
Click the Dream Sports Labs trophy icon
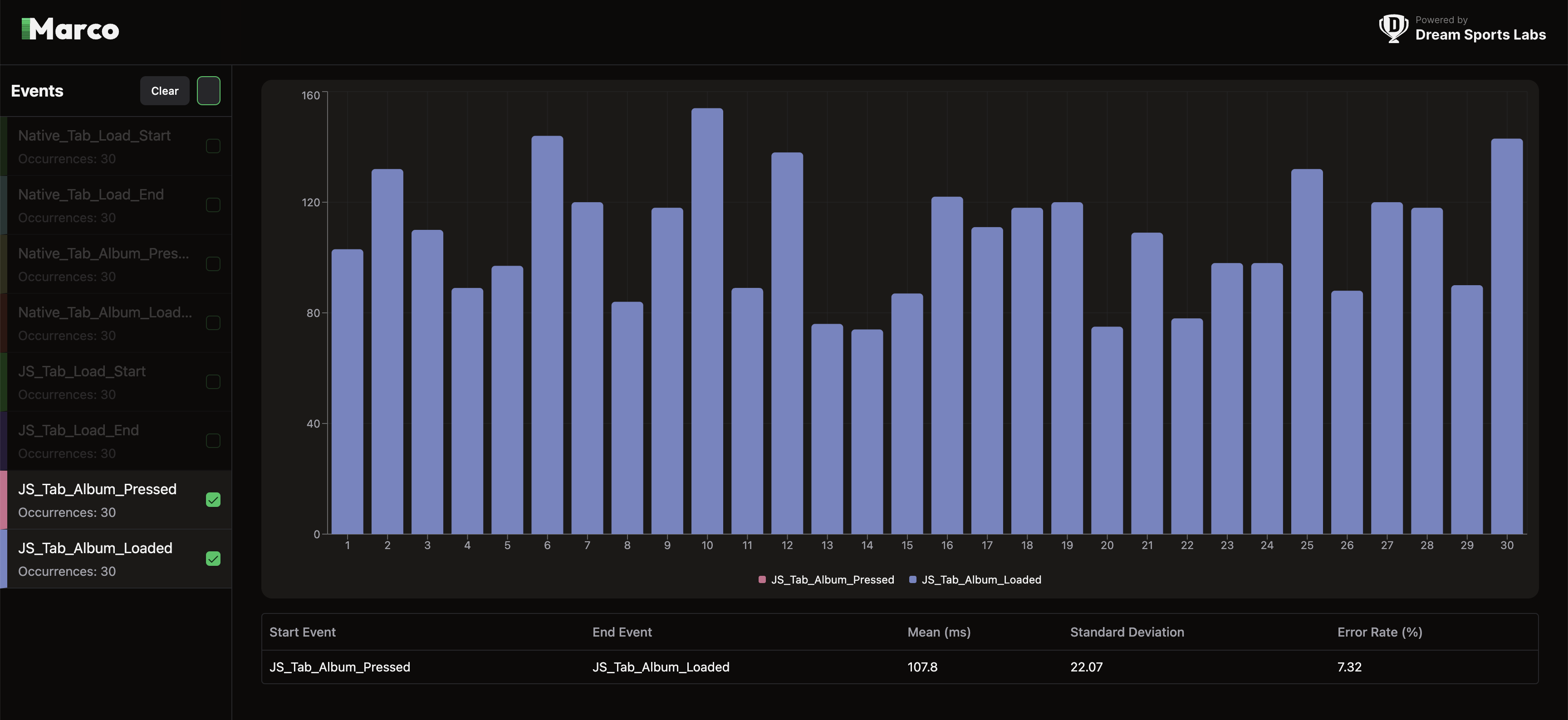tap(1393, 28)
